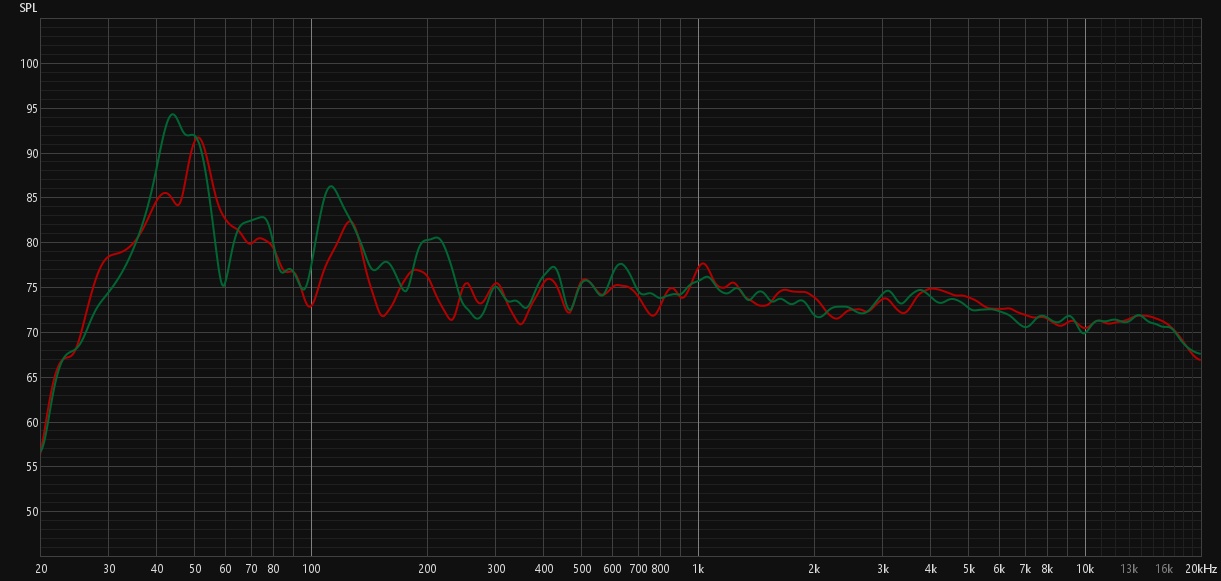Click the 65 value on SPL axis

[31, 378]
